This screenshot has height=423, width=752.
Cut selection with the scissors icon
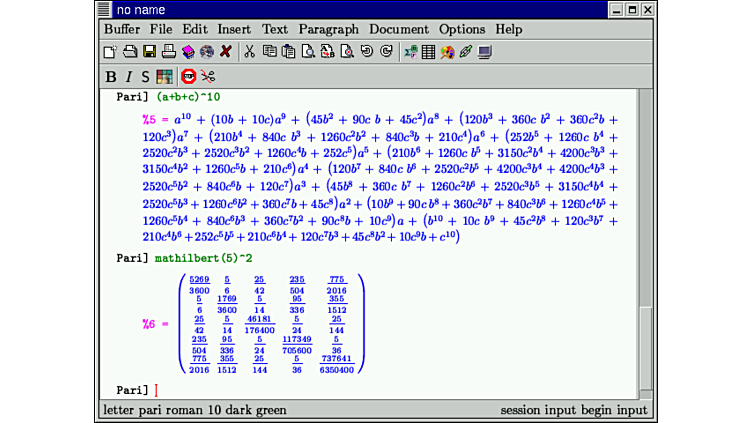click(x=250, y=52)
